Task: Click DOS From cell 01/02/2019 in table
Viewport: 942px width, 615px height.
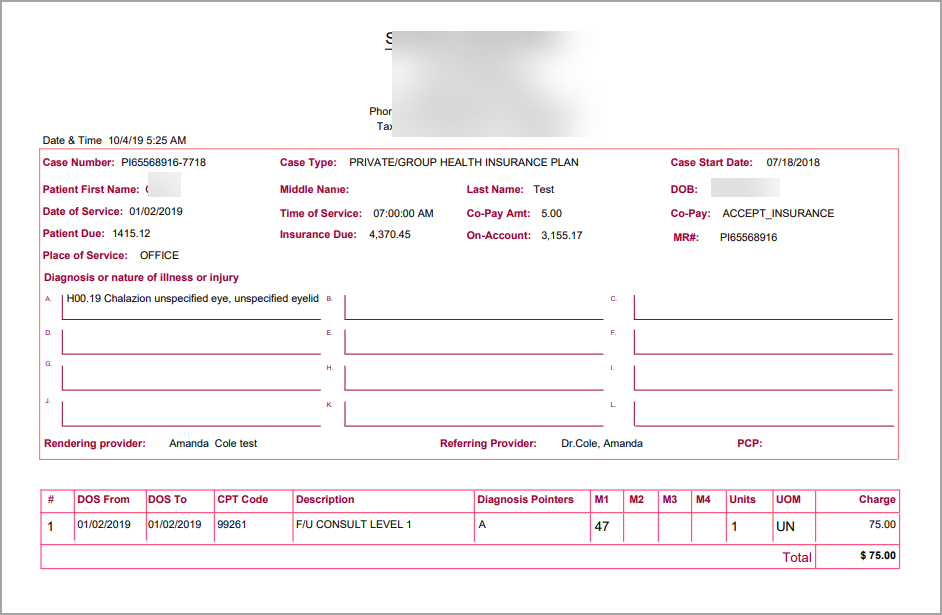Action: [x=104, y=524]
